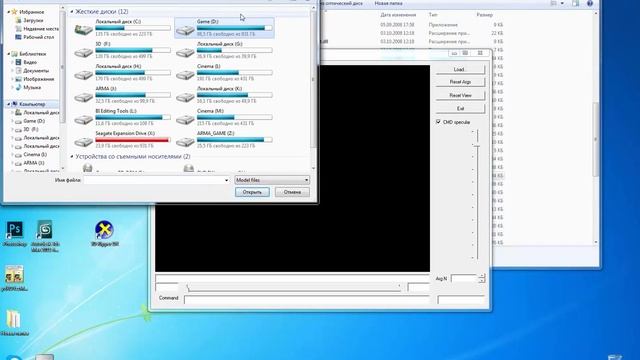Select Локальный диск (G:) drive
The height and width of the screenshot is (360, 640).
tap(224, 50)
